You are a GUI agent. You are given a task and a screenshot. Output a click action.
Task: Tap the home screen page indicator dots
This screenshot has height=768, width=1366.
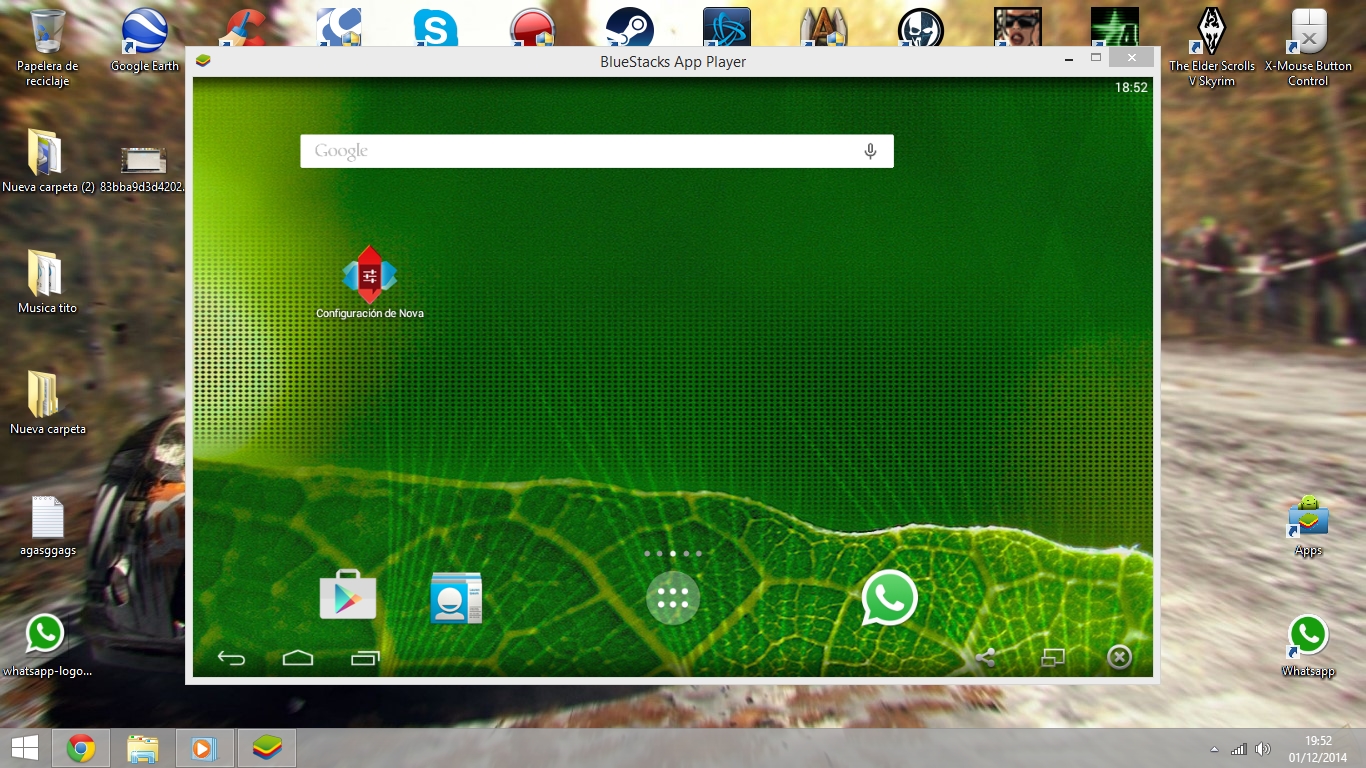pos(673,553)
